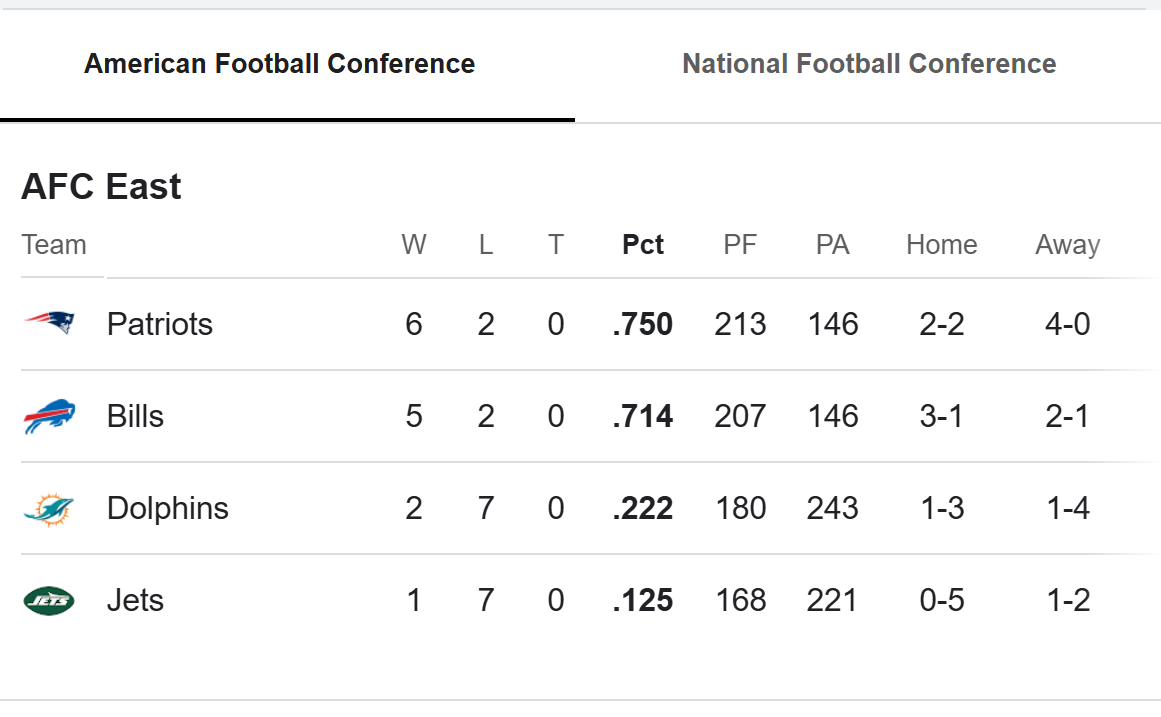Viewport: 1161px width, 717px height.
Task: Click the Away record column header
Action: coord(1067,245)
